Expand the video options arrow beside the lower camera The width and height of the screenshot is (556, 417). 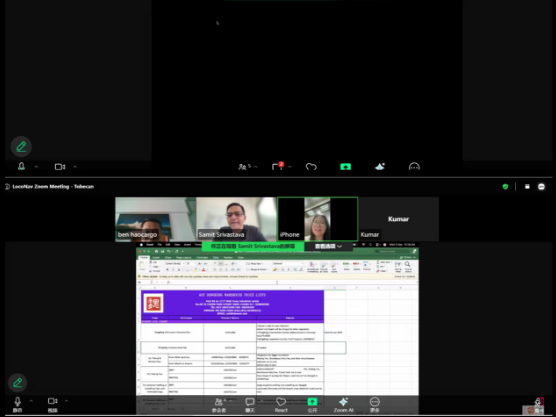(66, 401)
